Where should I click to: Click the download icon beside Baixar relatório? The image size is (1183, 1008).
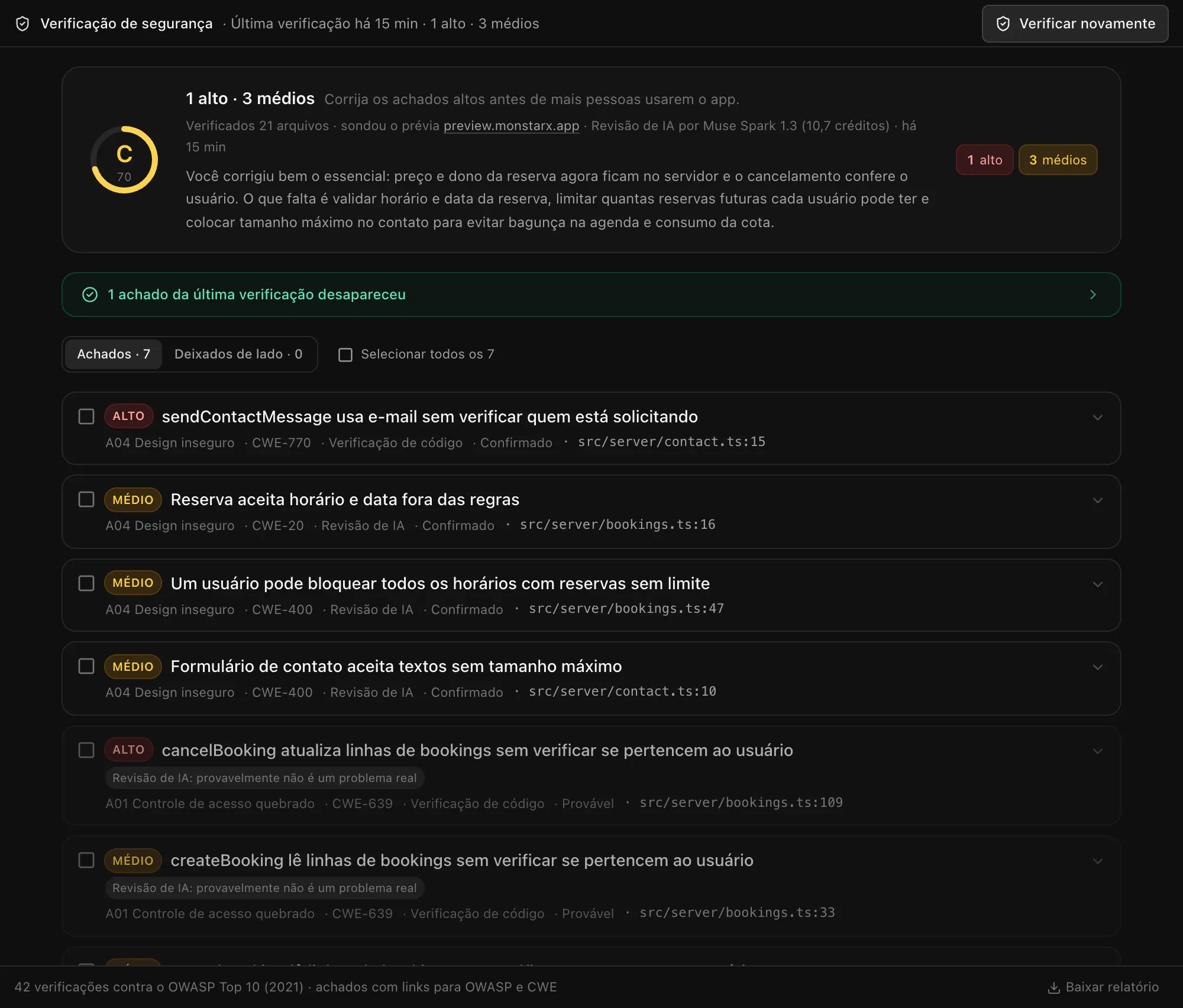pos(1053,987)
